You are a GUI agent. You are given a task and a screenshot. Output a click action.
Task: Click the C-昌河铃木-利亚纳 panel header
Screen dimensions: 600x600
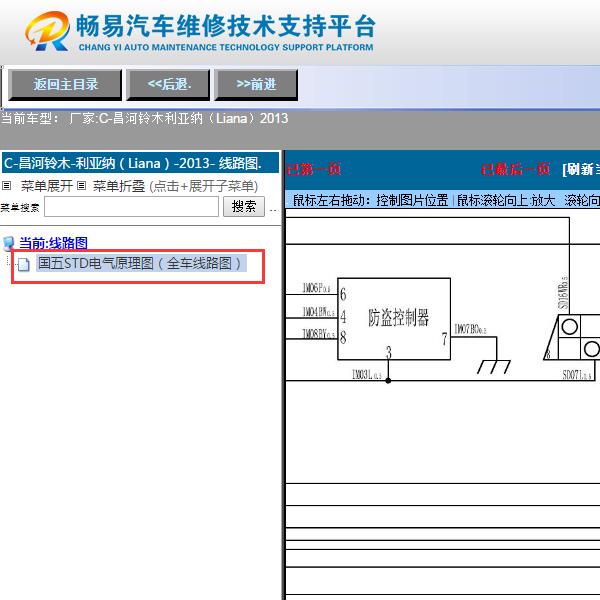point(140,163)
